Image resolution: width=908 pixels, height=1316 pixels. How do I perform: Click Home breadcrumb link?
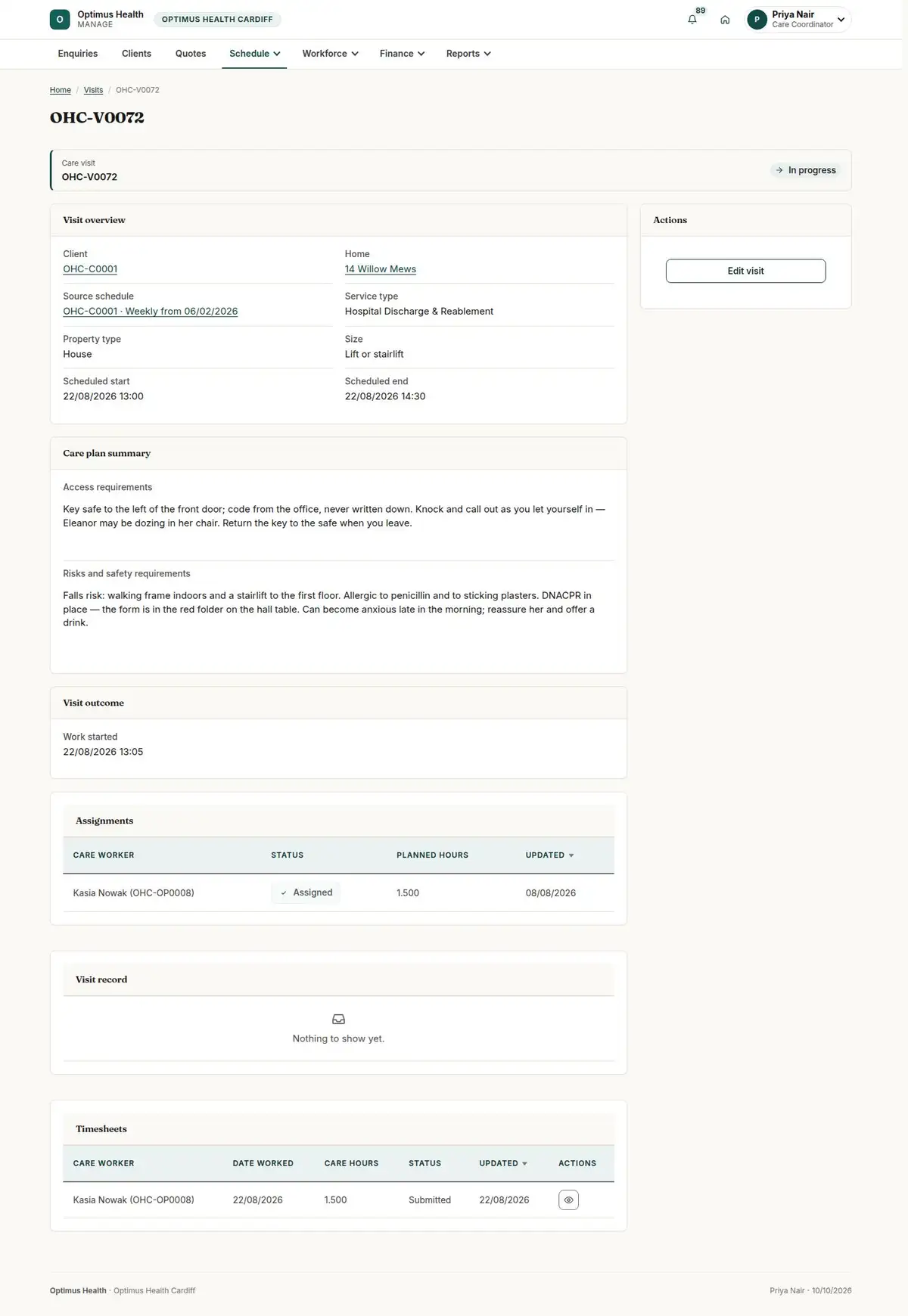[61, 90]
